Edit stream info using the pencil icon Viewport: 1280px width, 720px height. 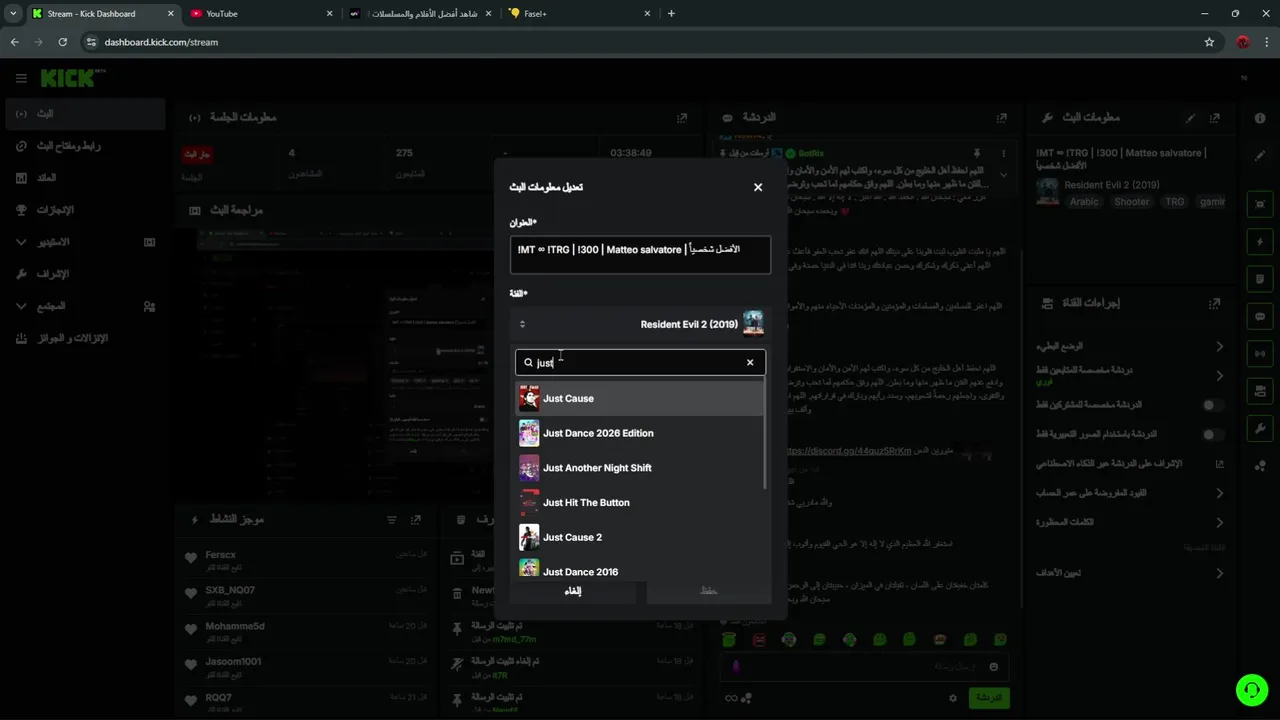[1190, 118]
